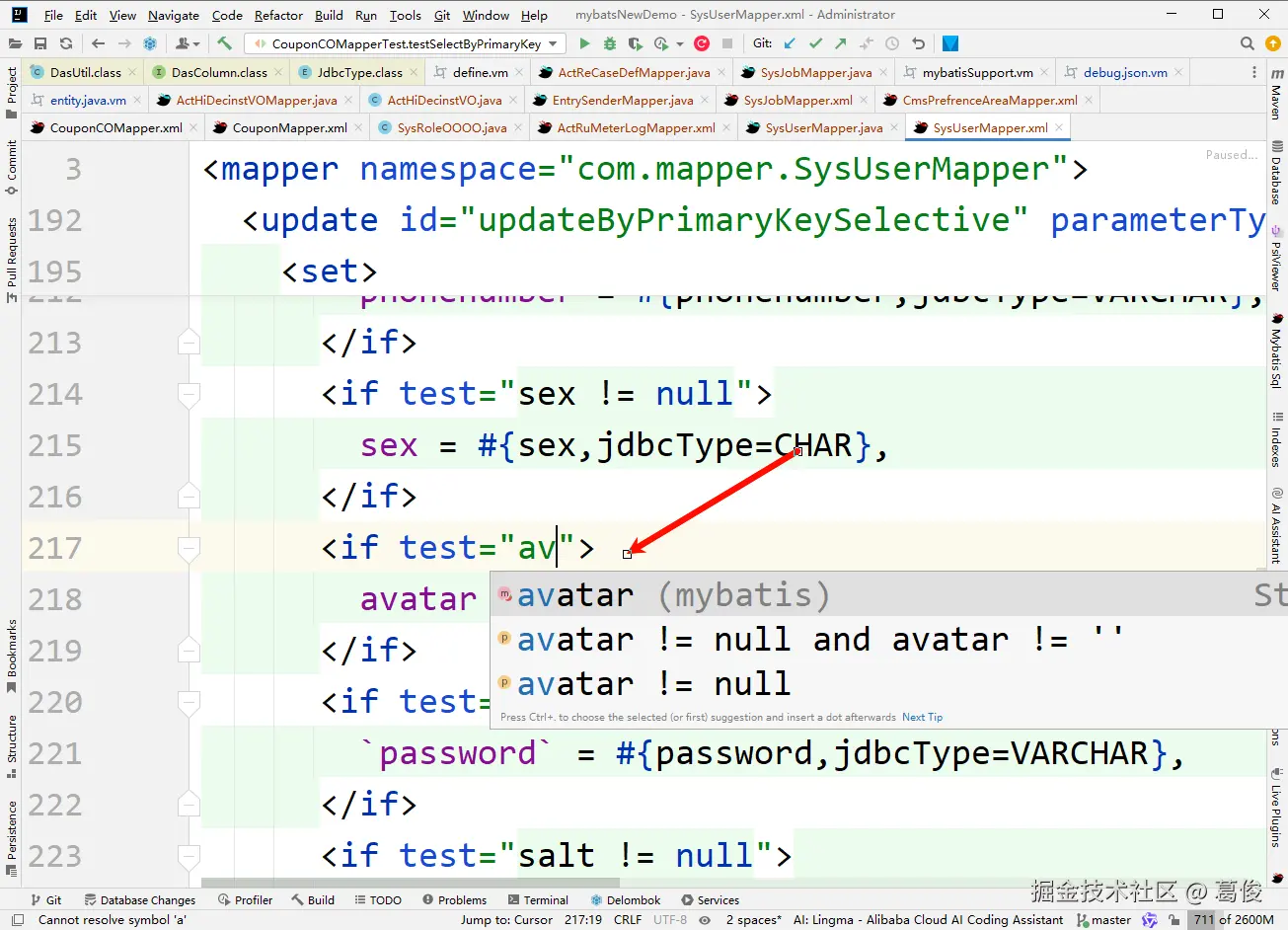This screenshot has width=1288, height=930.
Task: Open the profiler run options dropdown arrow
Action: [x=680, y=43]
